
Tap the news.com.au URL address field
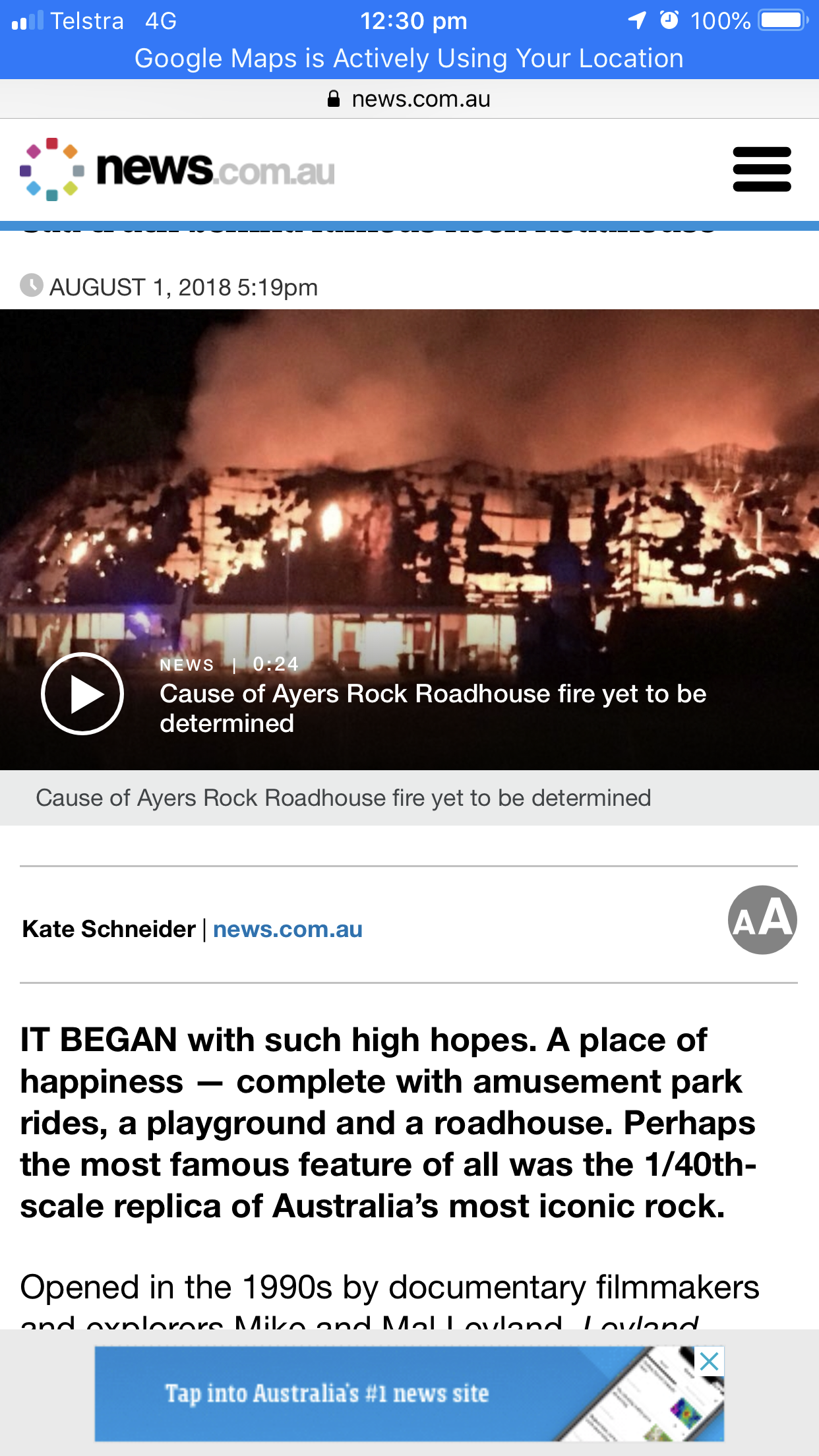tap(409, 99)
